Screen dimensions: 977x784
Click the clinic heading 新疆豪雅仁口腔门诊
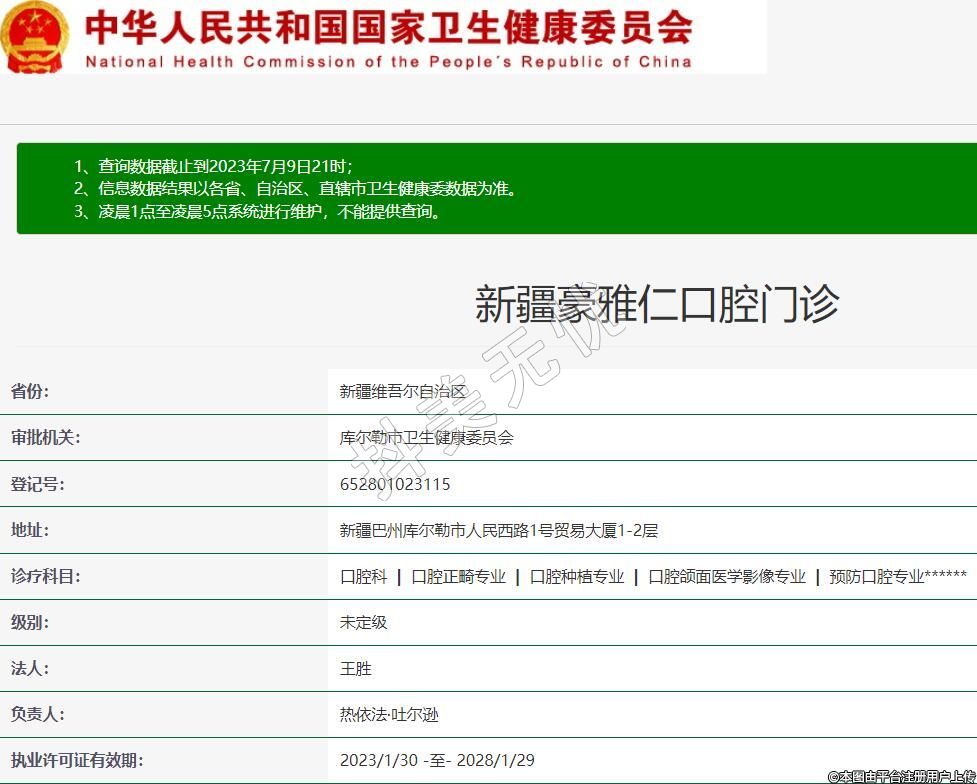[656, 304]
